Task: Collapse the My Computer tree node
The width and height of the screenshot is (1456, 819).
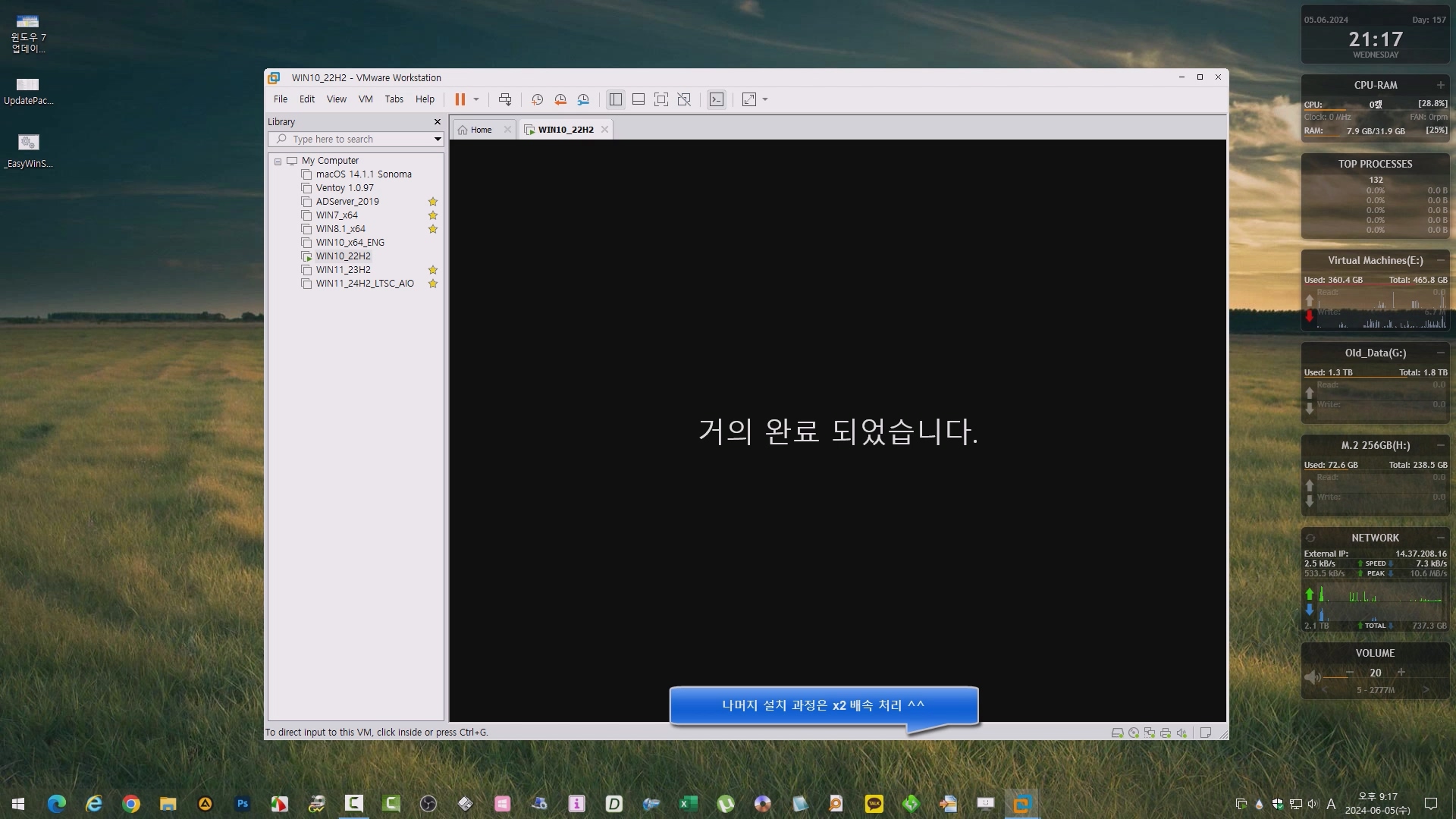Action: [278, 162]
